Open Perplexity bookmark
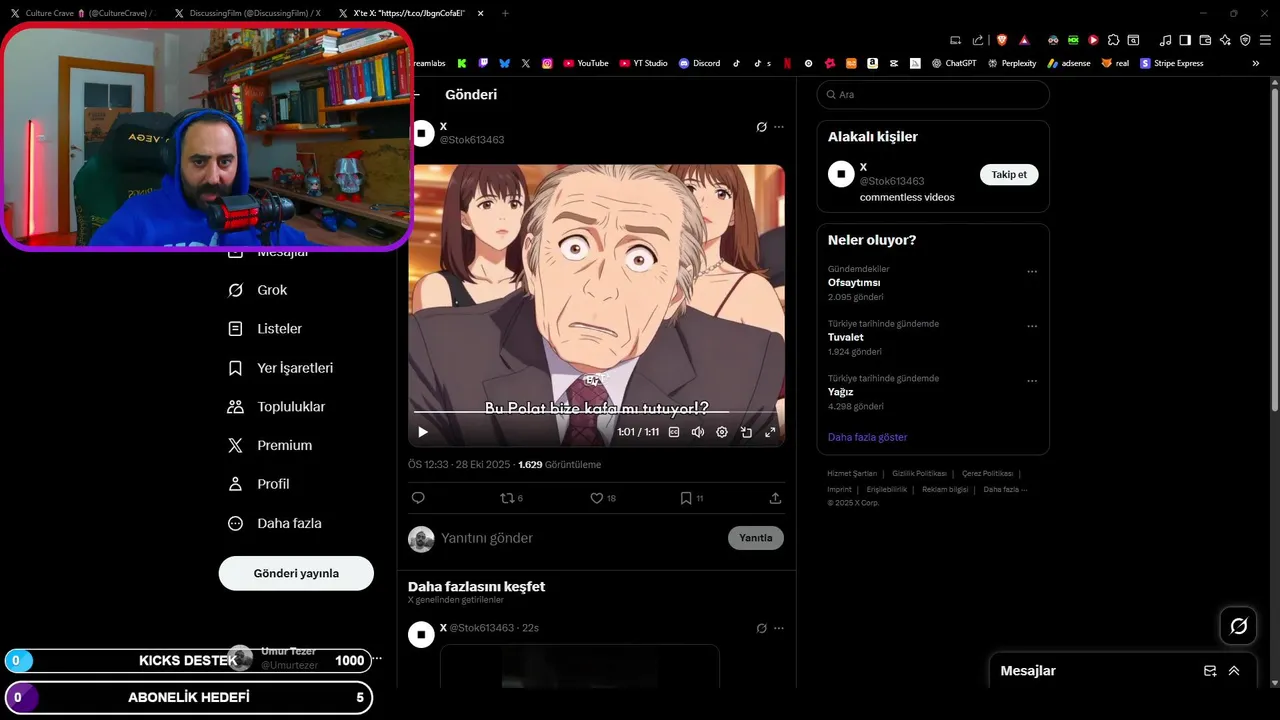This screenshot has height=720, width=1280. tap(1012, 63)
